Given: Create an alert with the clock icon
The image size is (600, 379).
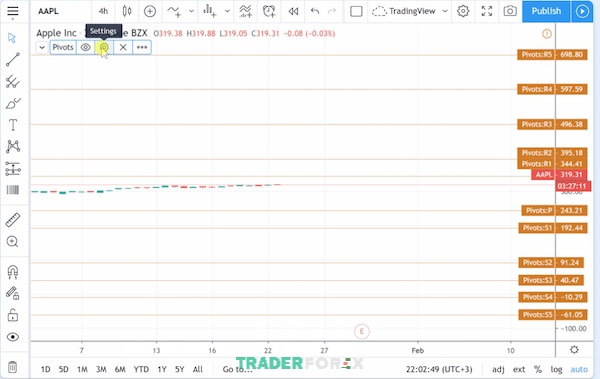Looking at the screenshot, I should pyautogui.click(x=269, y=11).
